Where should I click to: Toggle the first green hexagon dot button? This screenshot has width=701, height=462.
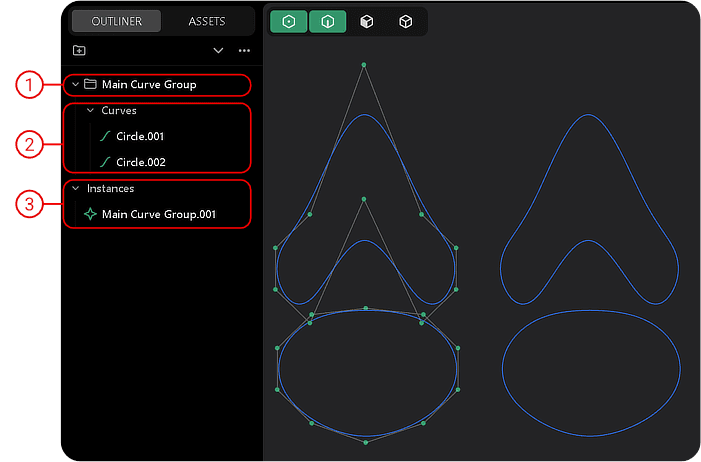[289, 21]
